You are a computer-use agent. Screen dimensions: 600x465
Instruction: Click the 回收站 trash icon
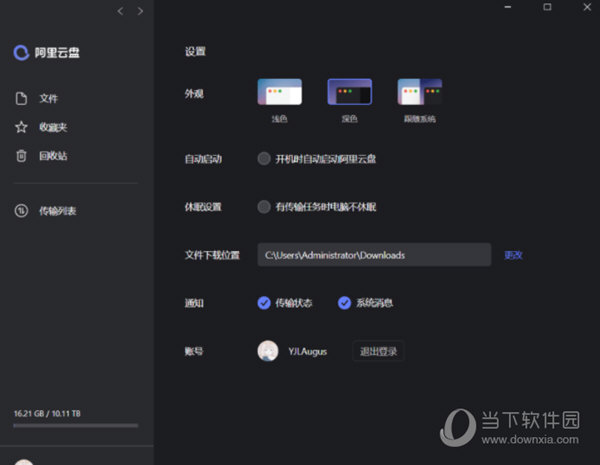pyautogui.click(x=21, y=156)
